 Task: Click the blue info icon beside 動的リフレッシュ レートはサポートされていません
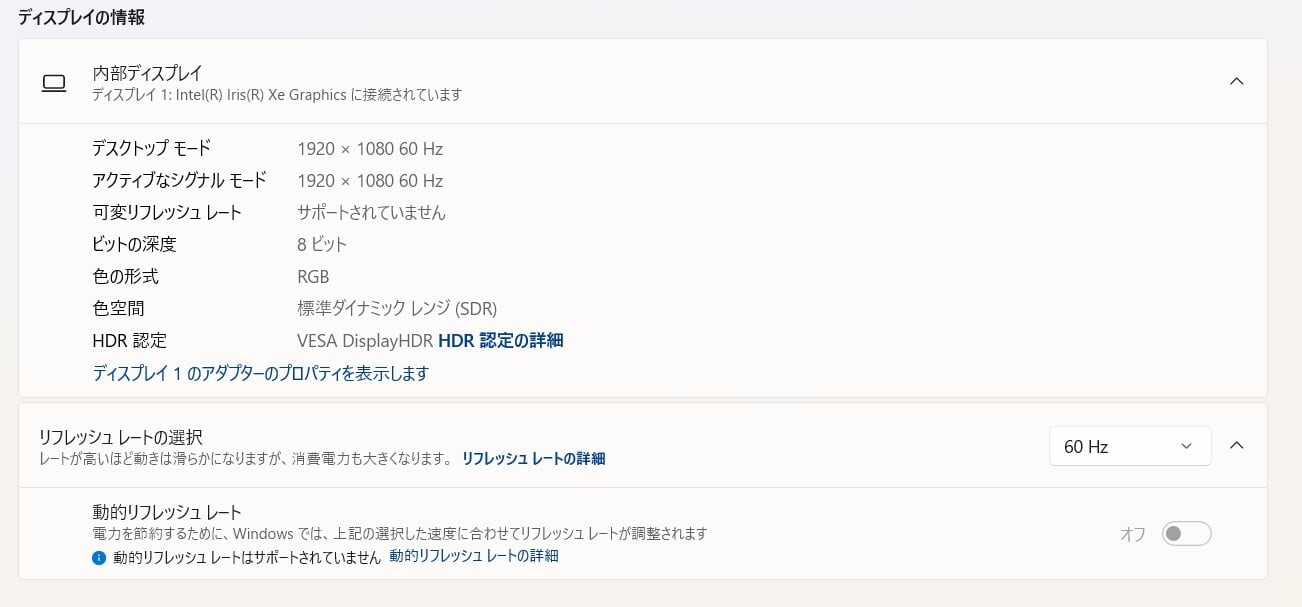point(98,557)
